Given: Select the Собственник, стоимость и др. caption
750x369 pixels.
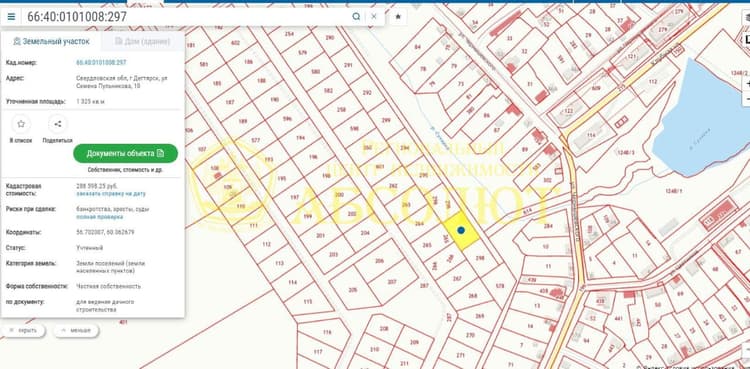Looking at the screenshot, I should 125,170.
